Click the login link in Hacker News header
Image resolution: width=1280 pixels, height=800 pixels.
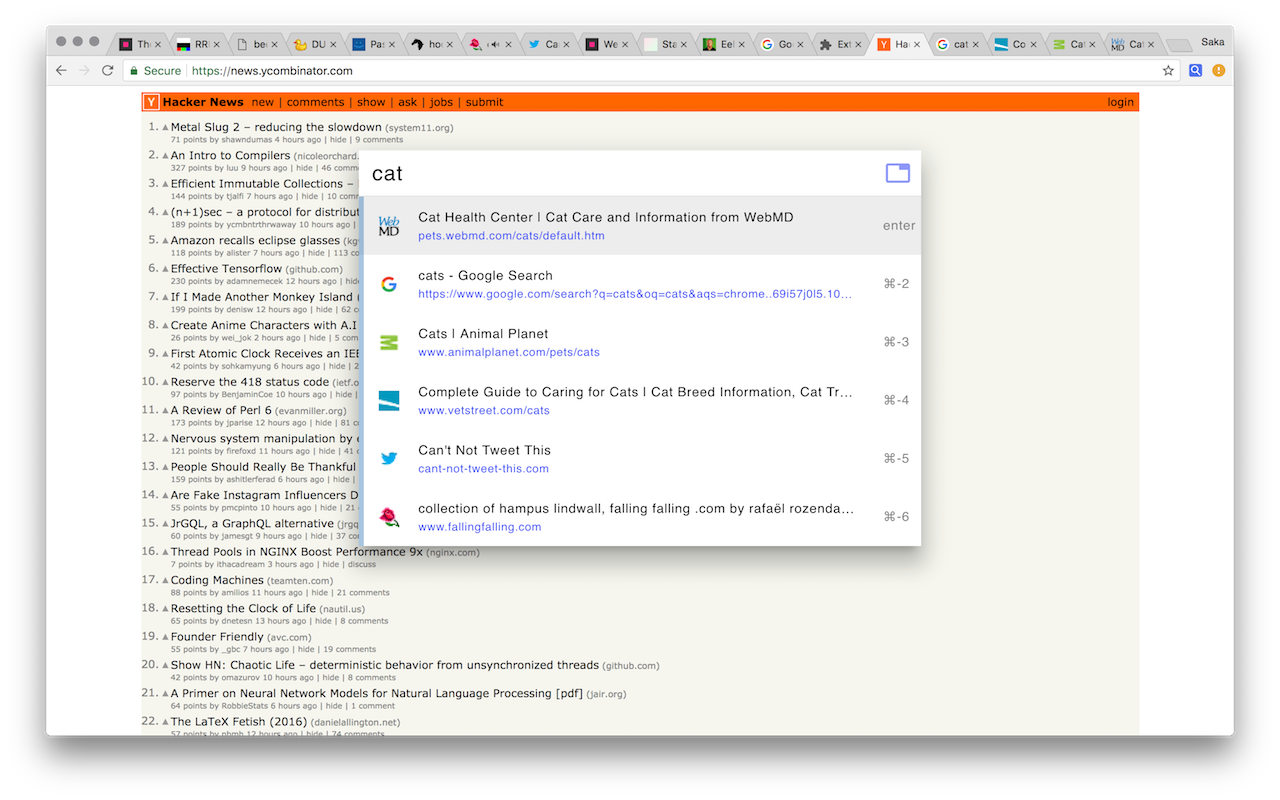pos(1121,102)
